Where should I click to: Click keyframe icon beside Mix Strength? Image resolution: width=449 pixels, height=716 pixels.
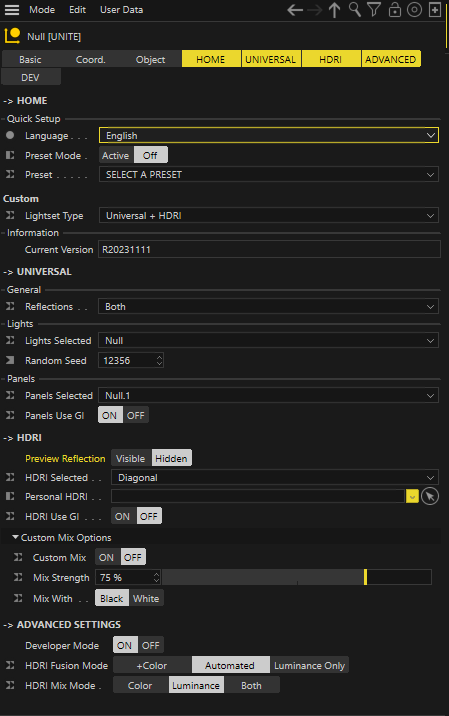(18, 577)
